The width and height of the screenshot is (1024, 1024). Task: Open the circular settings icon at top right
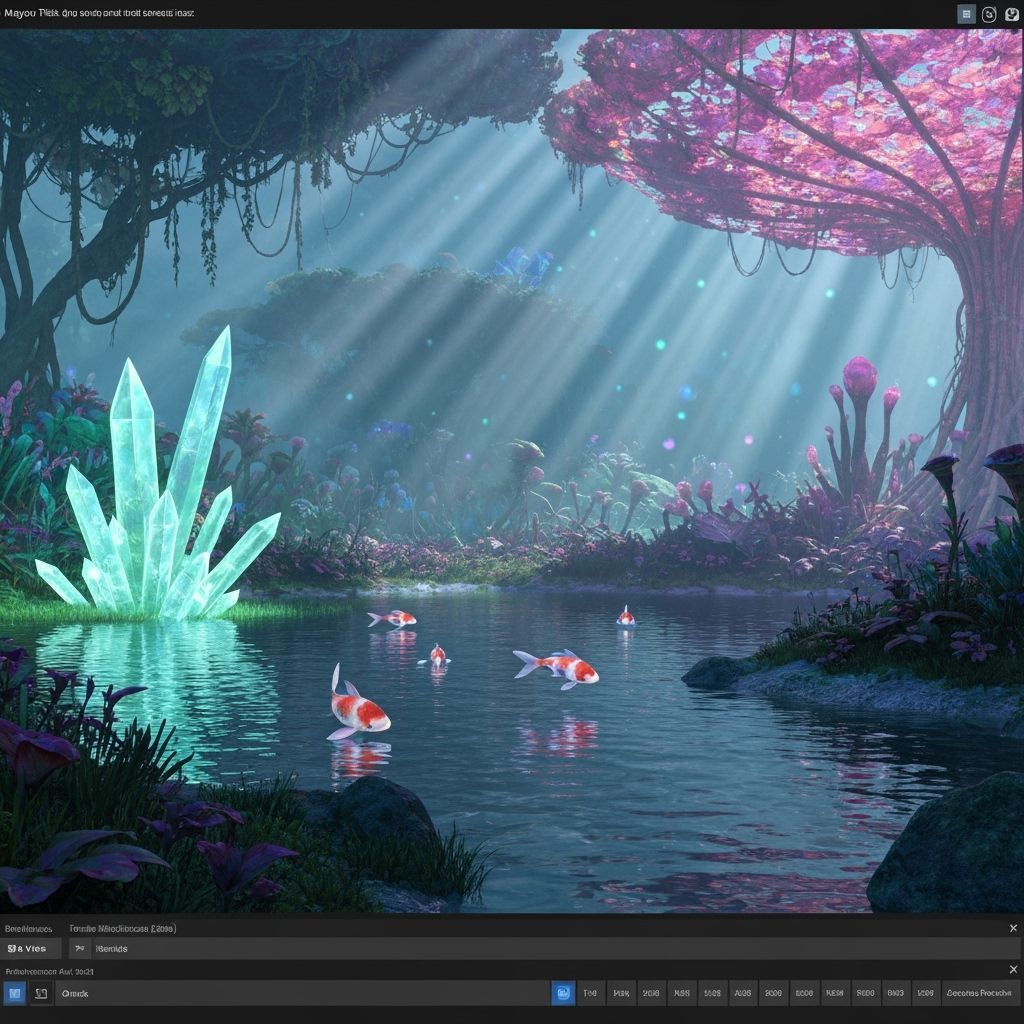989,14
